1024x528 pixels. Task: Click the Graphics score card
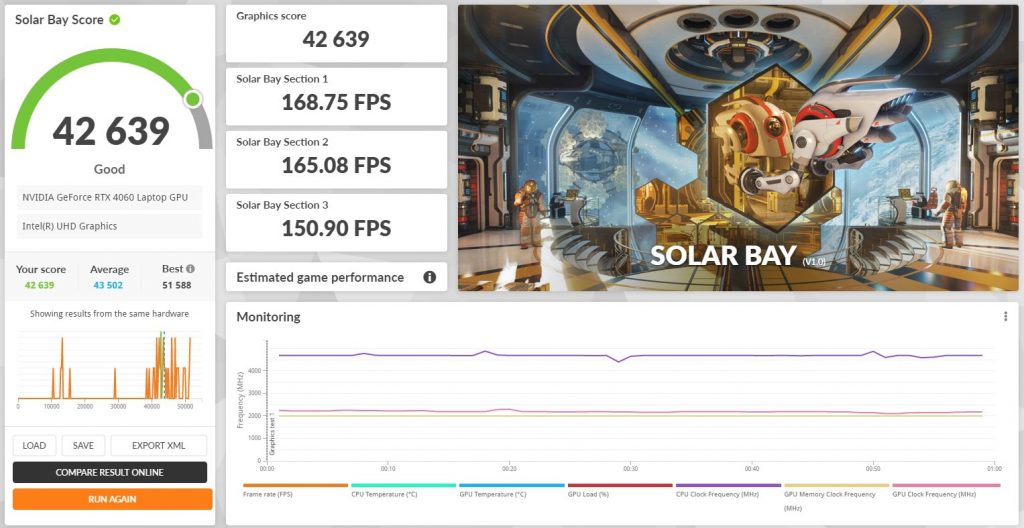click(336, 33)
